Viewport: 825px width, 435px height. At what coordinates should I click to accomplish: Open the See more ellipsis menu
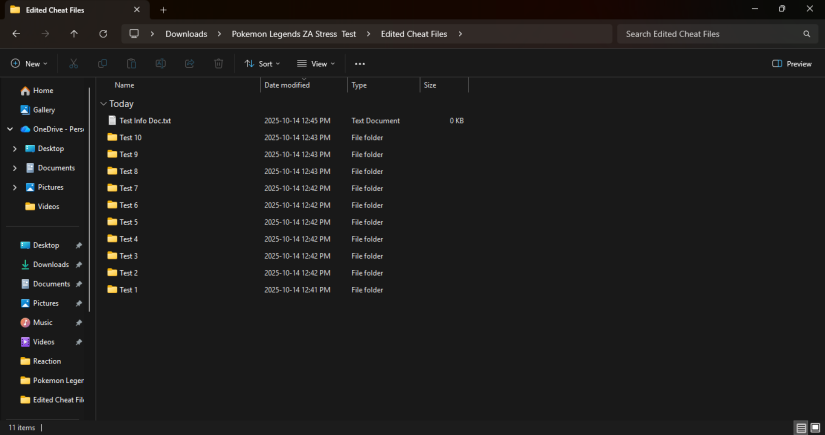(x=360, y=64)
